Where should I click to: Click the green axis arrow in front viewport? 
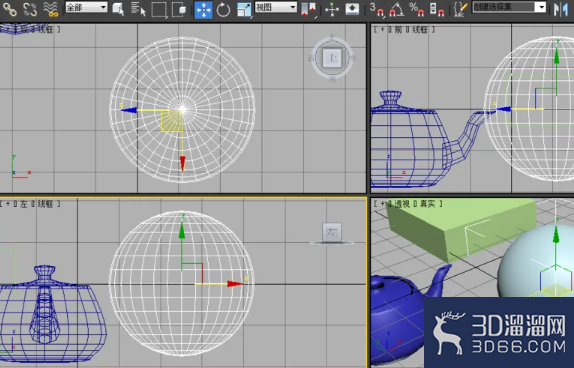click(556, 57)
